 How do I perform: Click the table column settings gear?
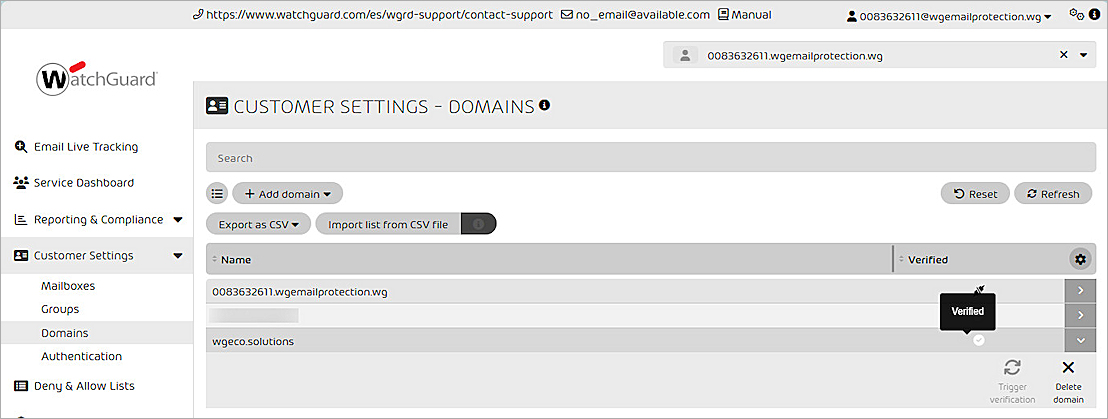point(1079,260)
